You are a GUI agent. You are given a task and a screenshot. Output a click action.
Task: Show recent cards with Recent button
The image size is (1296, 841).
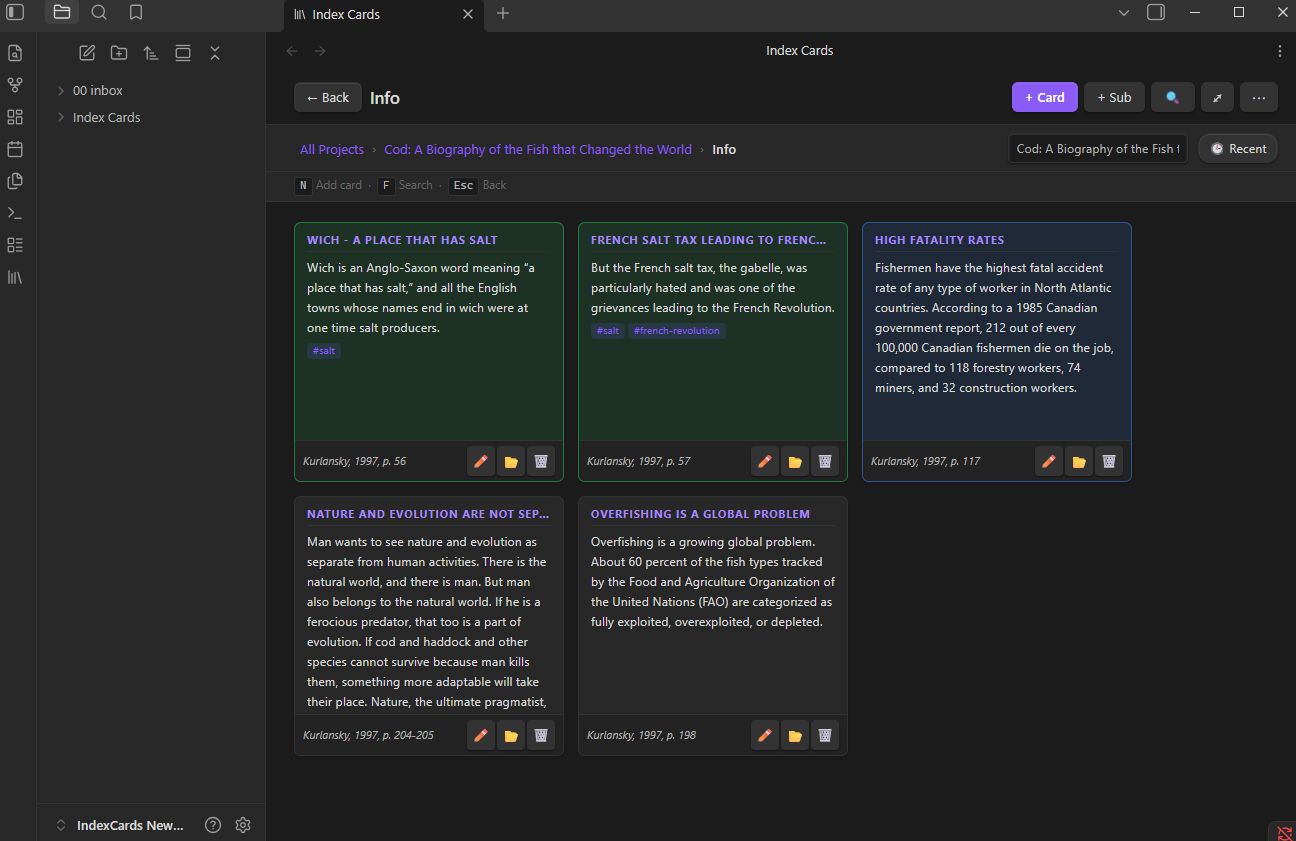pos(1238,149)
